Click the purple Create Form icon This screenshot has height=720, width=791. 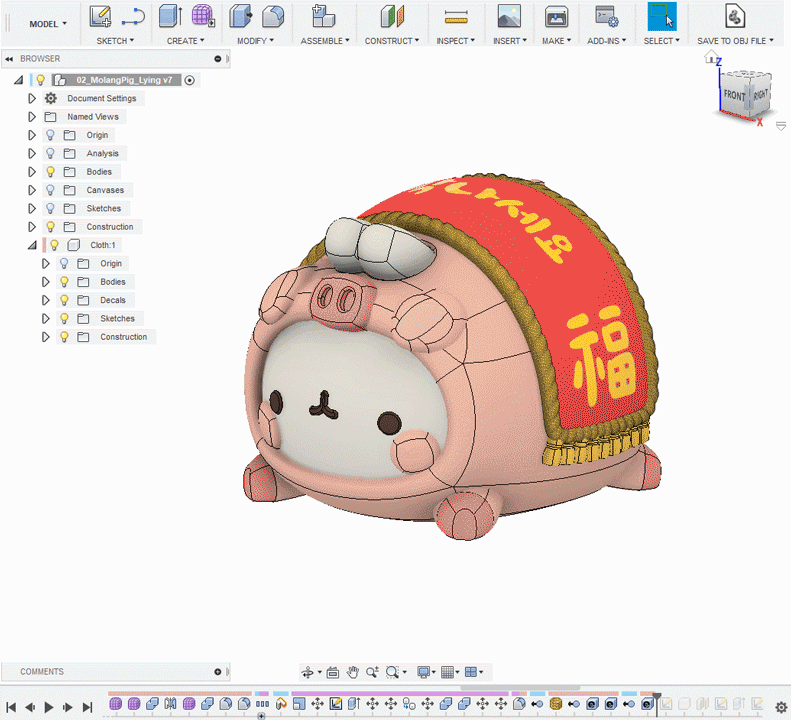(203, 16)
